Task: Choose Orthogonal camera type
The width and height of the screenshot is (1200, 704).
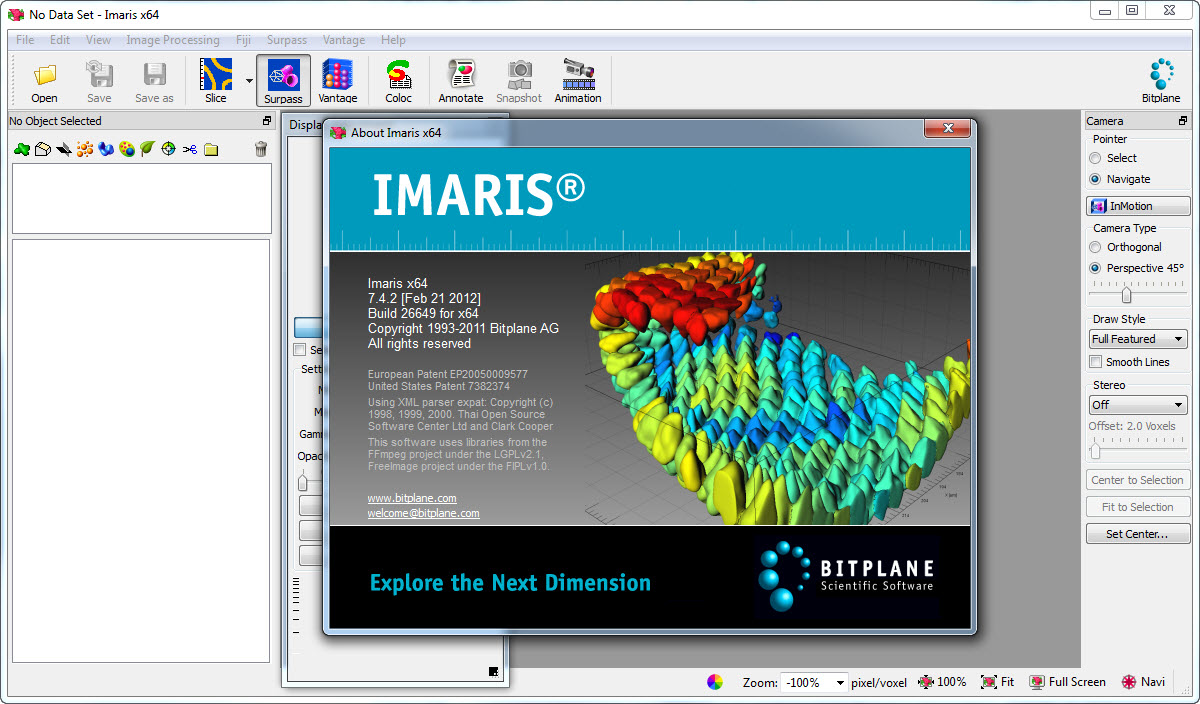Action: (1095, 247)
